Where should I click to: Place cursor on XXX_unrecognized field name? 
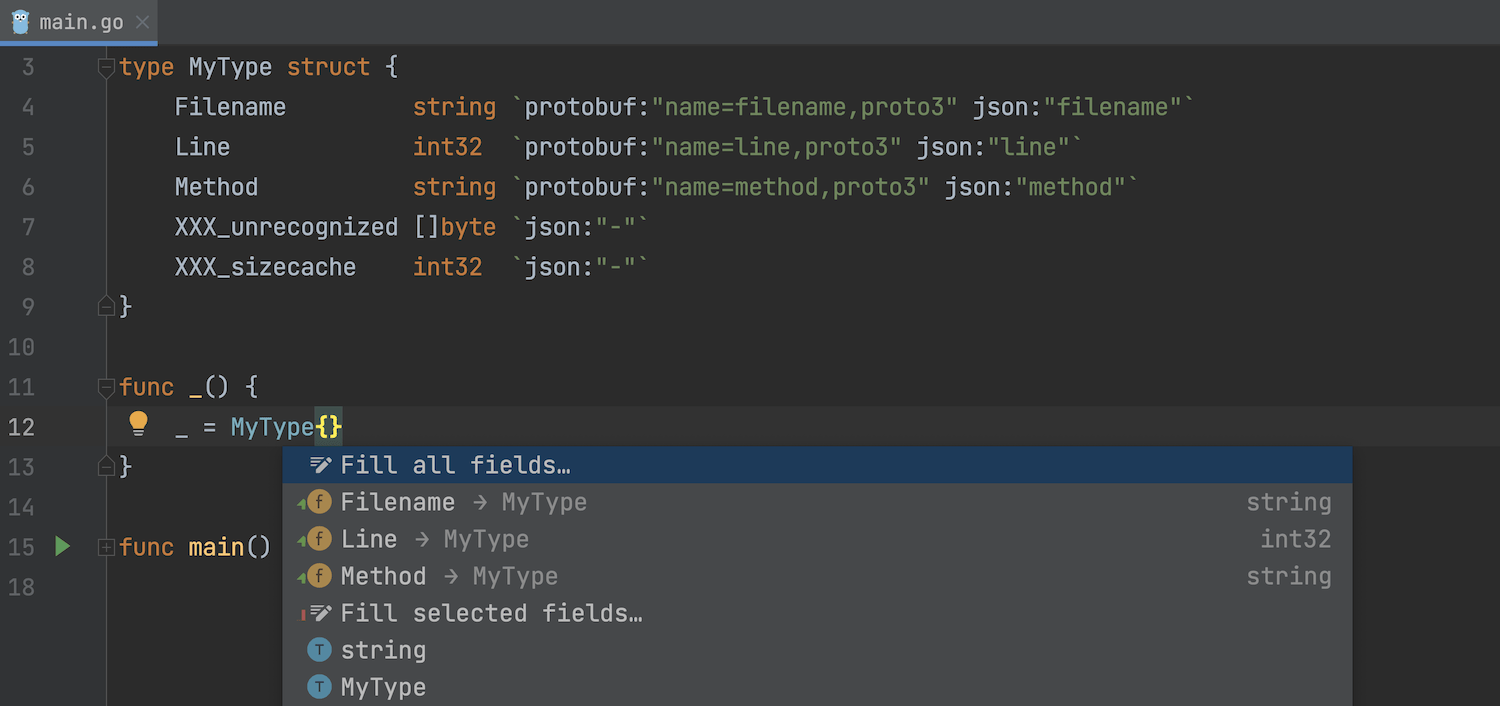point(286,227)
